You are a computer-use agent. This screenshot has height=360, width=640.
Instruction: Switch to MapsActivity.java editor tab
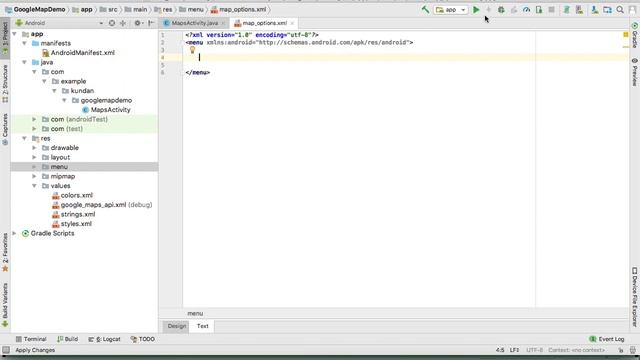click(194, 23)
